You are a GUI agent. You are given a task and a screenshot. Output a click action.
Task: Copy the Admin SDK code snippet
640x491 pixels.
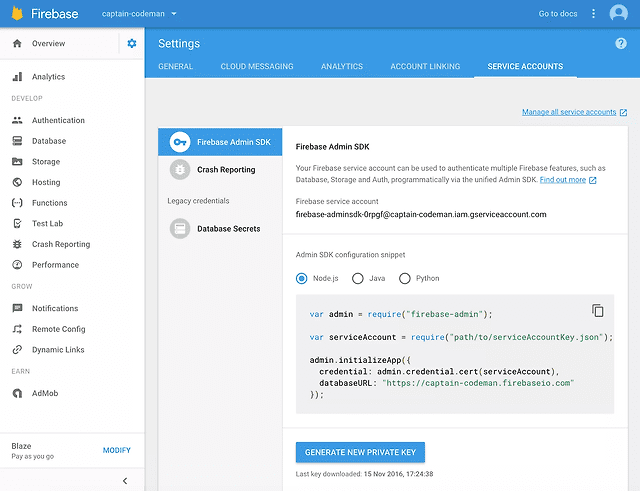click(597, 310)
